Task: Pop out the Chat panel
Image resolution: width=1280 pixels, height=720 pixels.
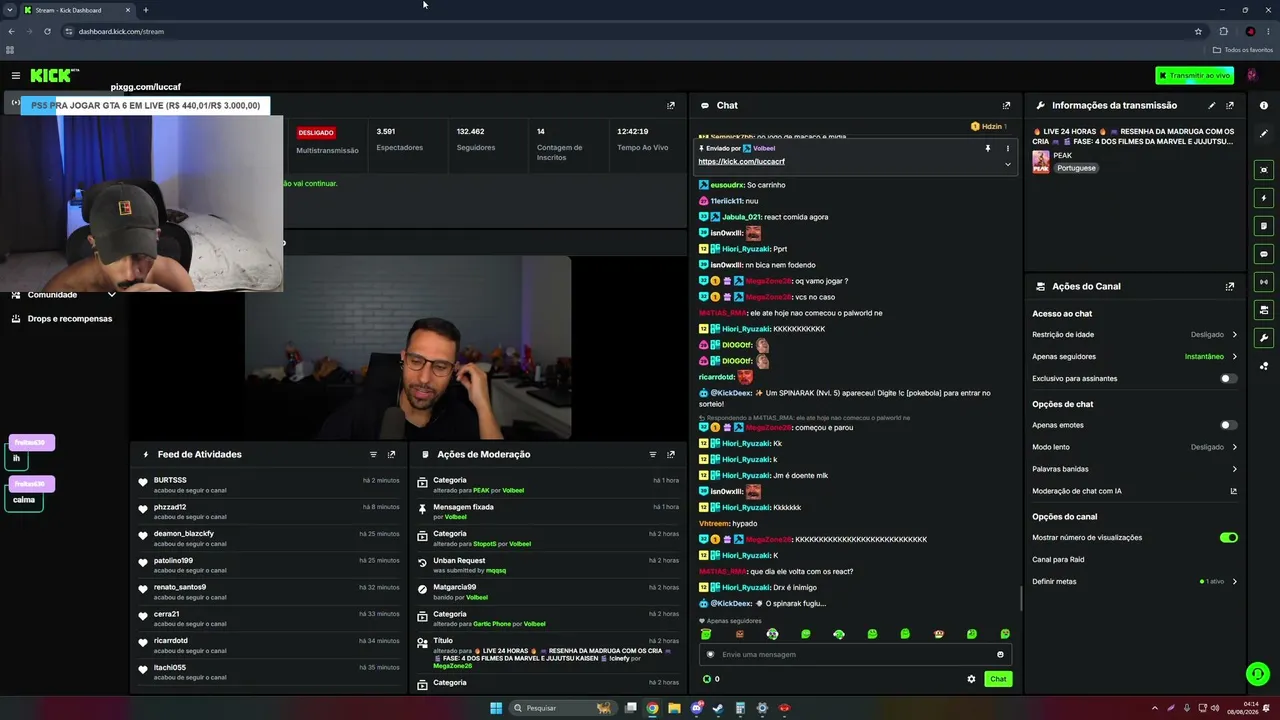Action: (x=1006, y=105)
